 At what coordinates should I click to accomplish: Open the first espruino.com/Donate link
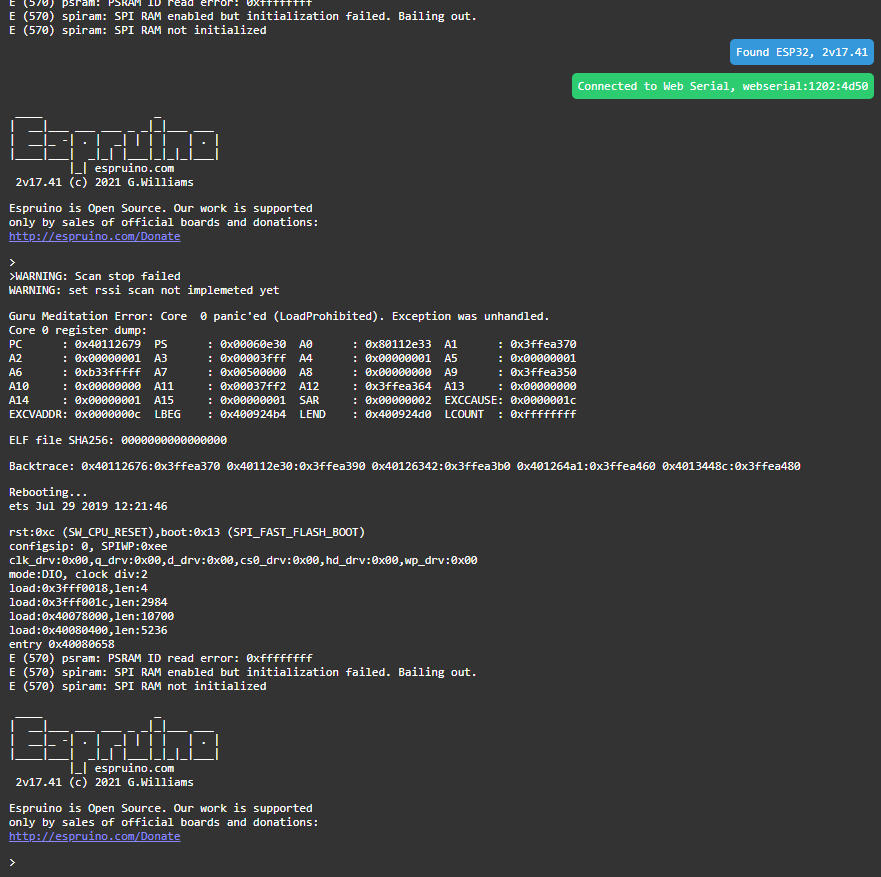pyautogui.click(x=94, y=237)
